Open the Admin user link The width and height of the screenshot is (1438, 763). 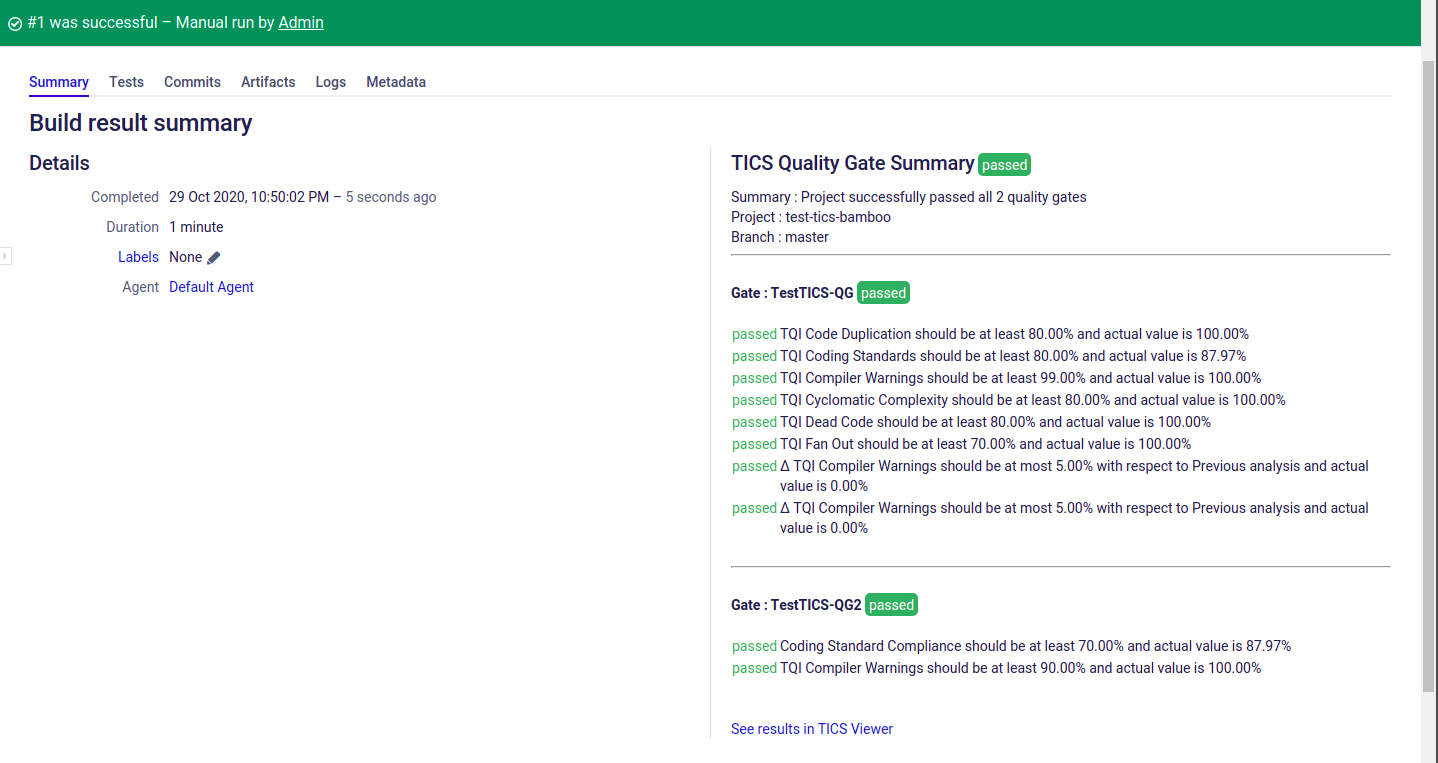(x=301, y=22)
